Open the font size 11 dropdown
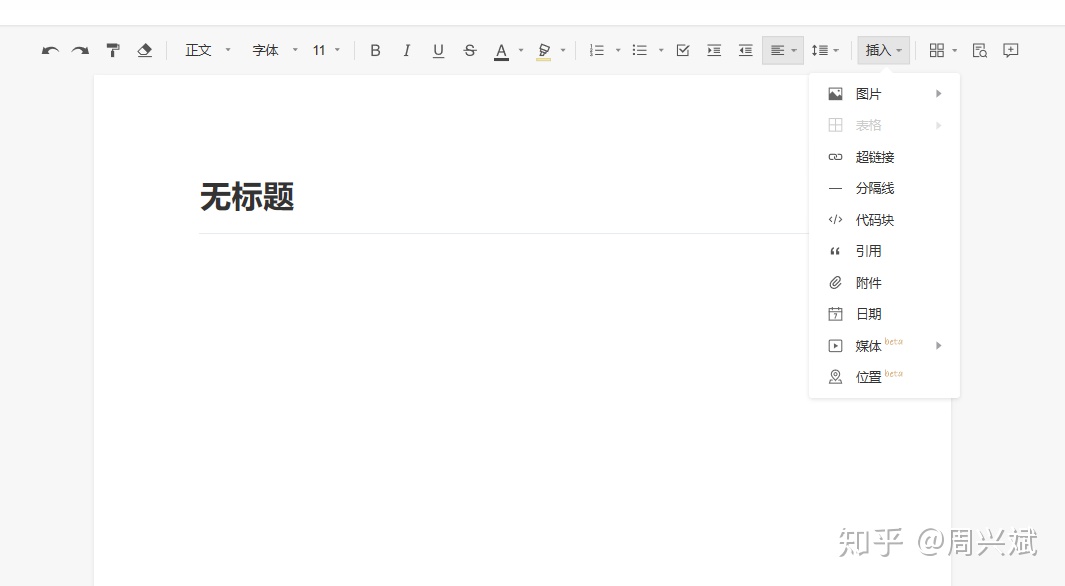The height and width of the screenshot is (586, 1065). pyautogui.click(x=326, y=50)
